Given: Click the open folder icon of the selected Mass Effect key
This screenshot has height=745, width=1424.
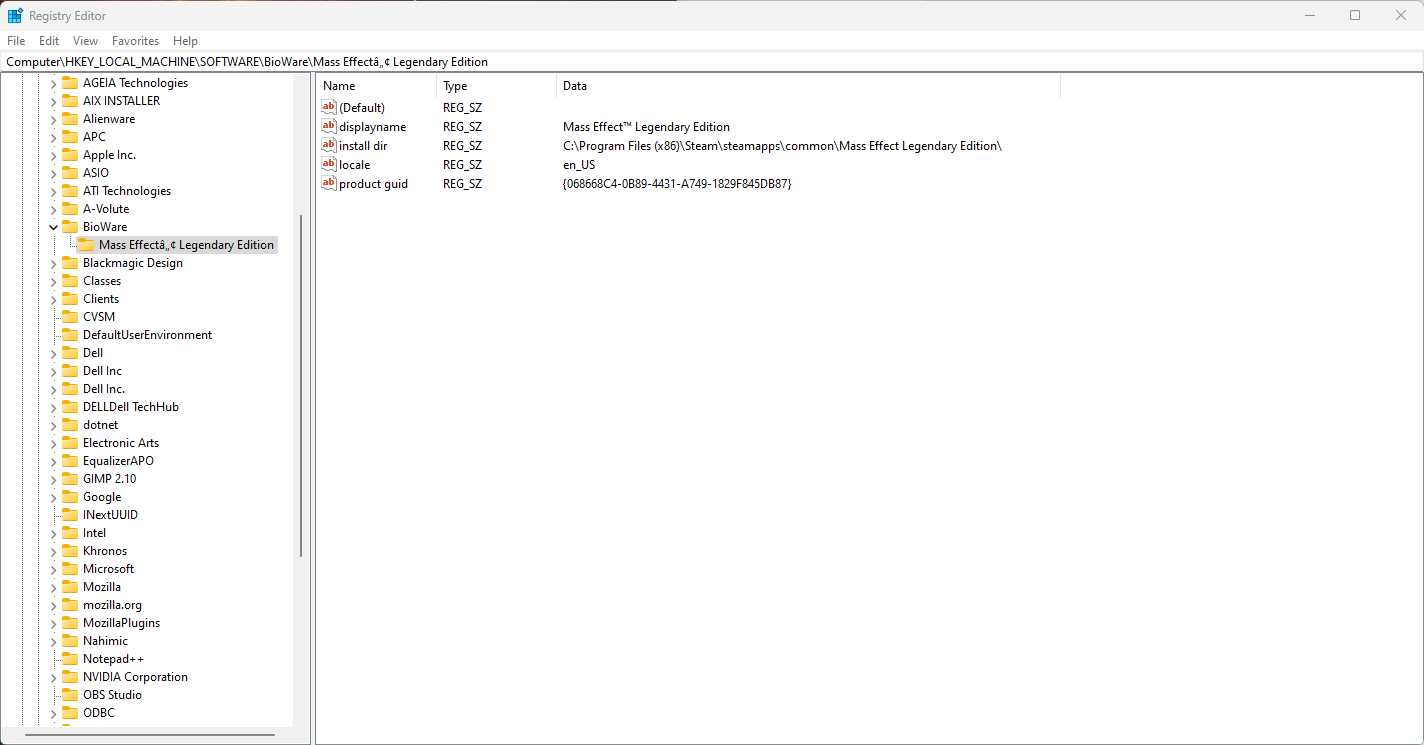Looking at the screenshot, I should pos(86,245).
